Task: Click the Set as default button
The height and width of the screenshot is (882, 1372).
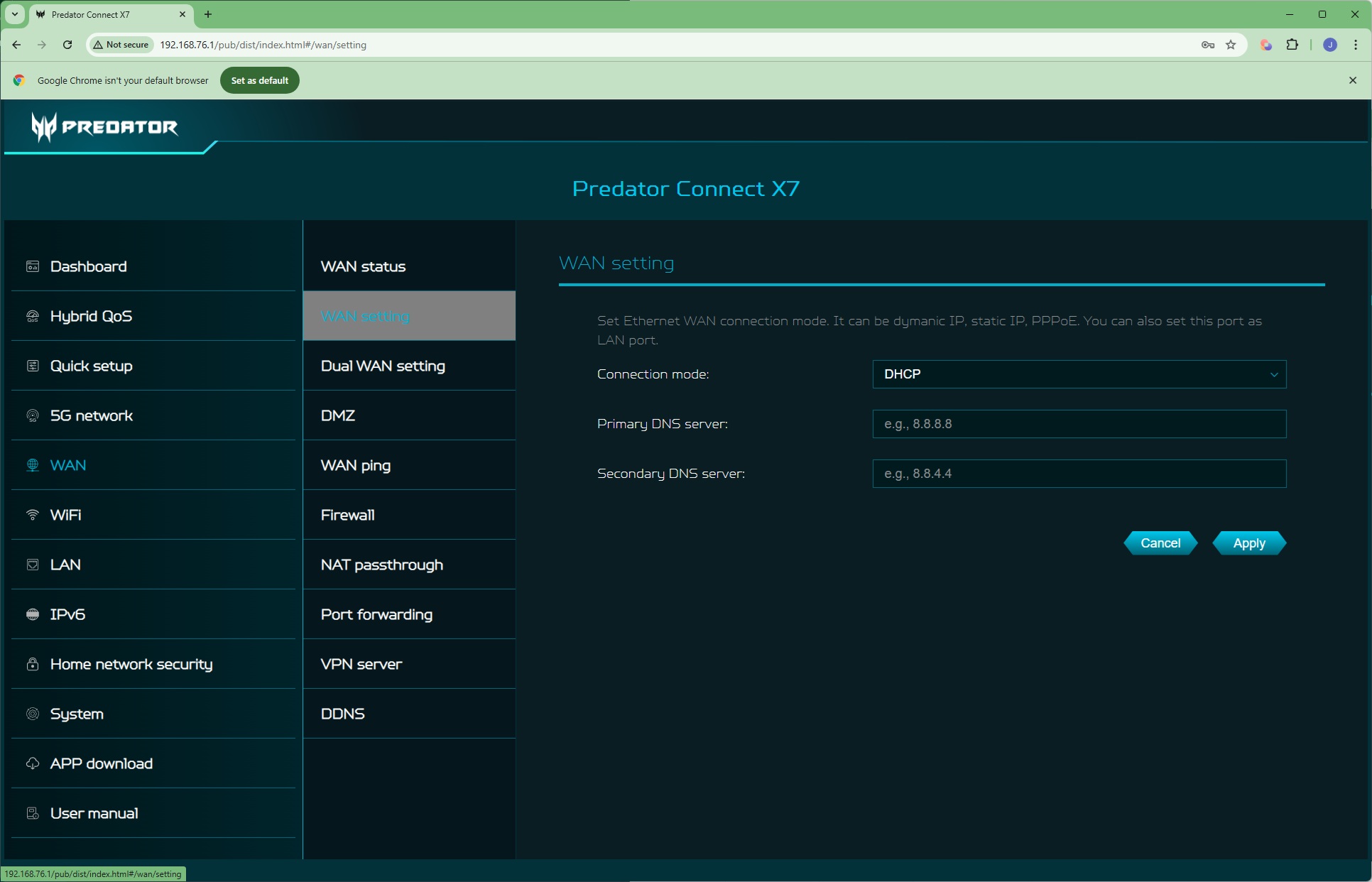Action: pyautogui.click(x=259, y=80)
